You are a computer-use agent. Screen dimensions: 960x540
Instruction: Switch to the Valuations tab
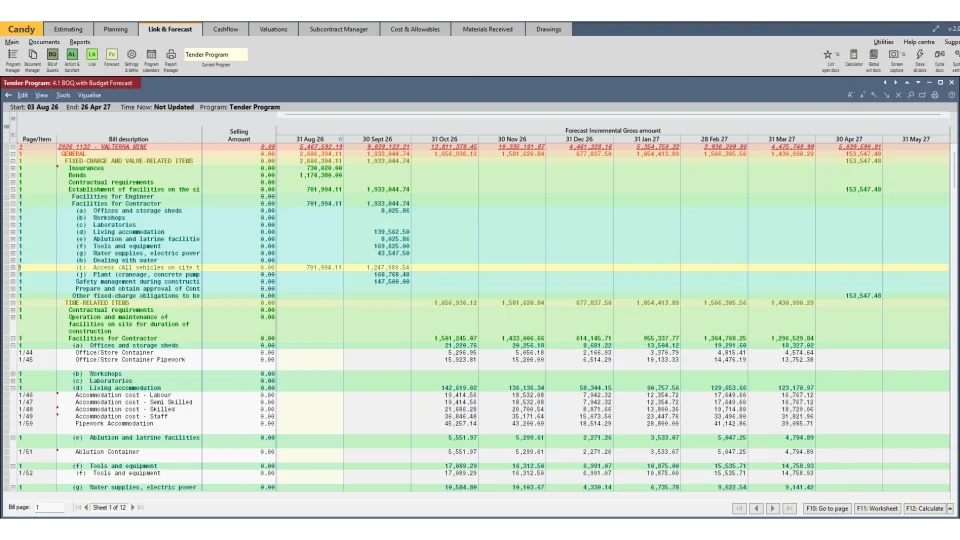click(273, 29)
